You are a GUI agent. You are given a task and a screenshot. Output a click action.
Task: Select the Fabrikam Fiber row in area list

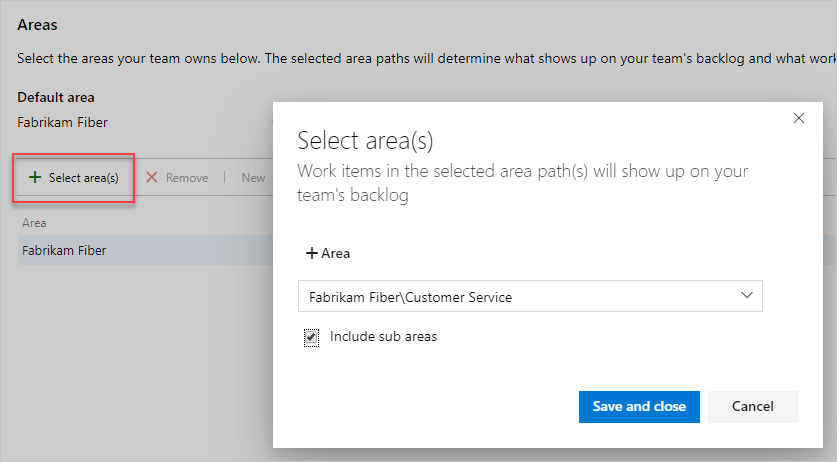pyautogui.click(x=64, y=251)
